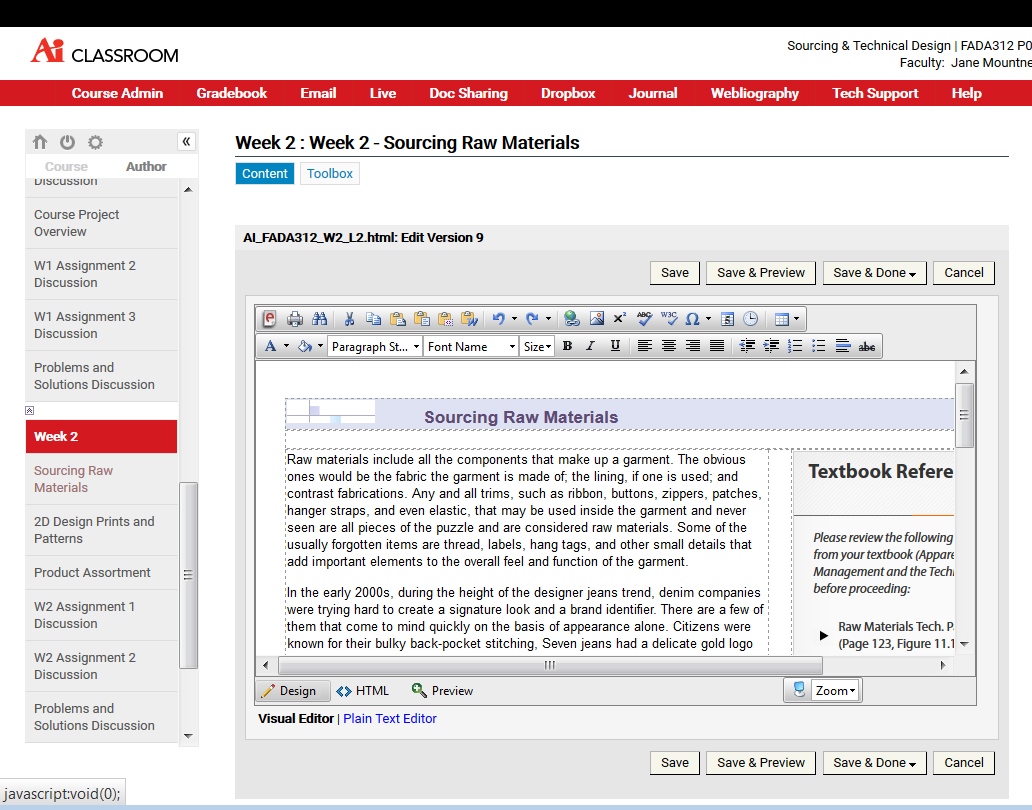Click the home icon in sidebar
Viewport: 1032px width, 810px height.
[x=40, y=142]
